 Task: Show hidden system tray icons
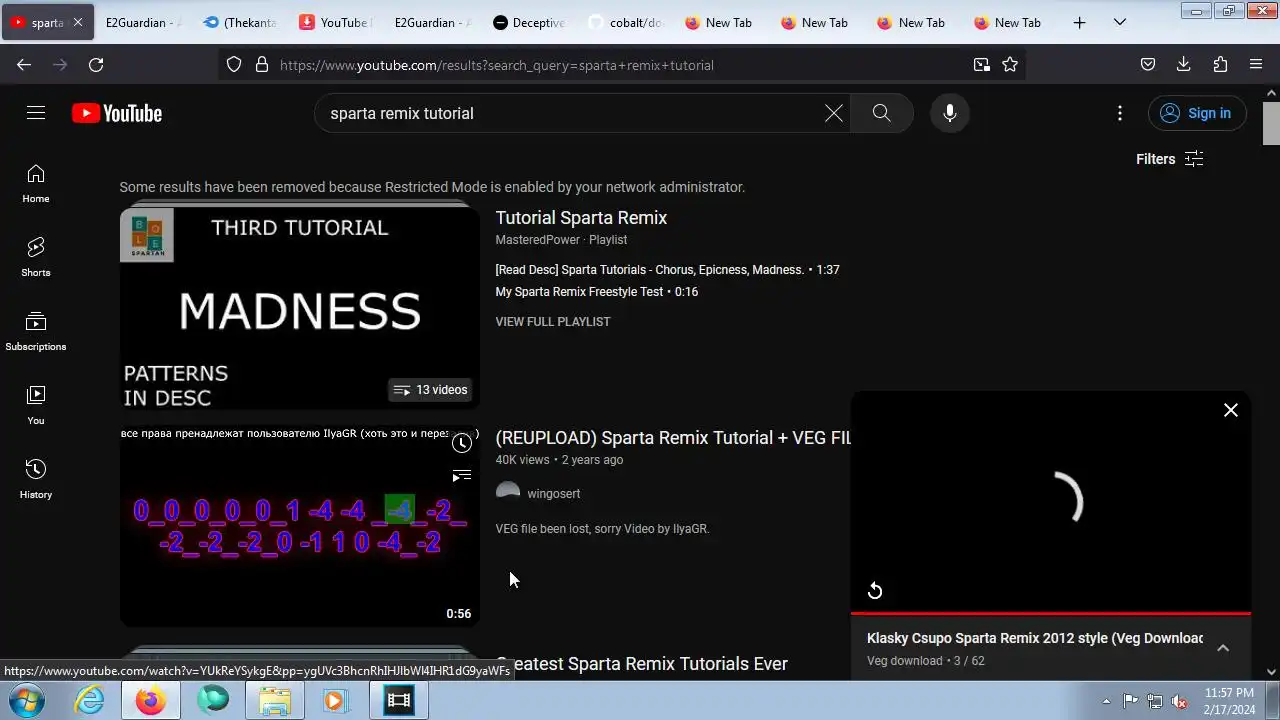1105,701
